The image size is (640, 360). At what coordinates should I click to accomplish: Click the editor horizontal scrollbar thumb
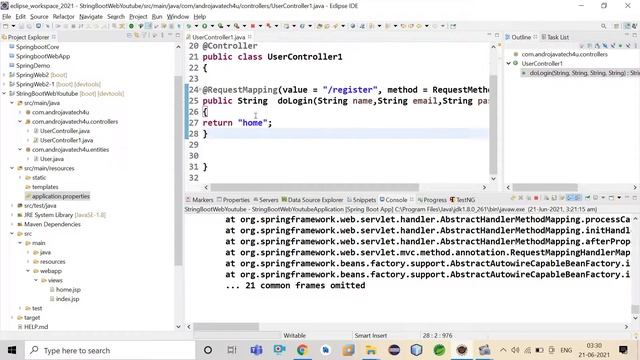click(x=314, y=187)
